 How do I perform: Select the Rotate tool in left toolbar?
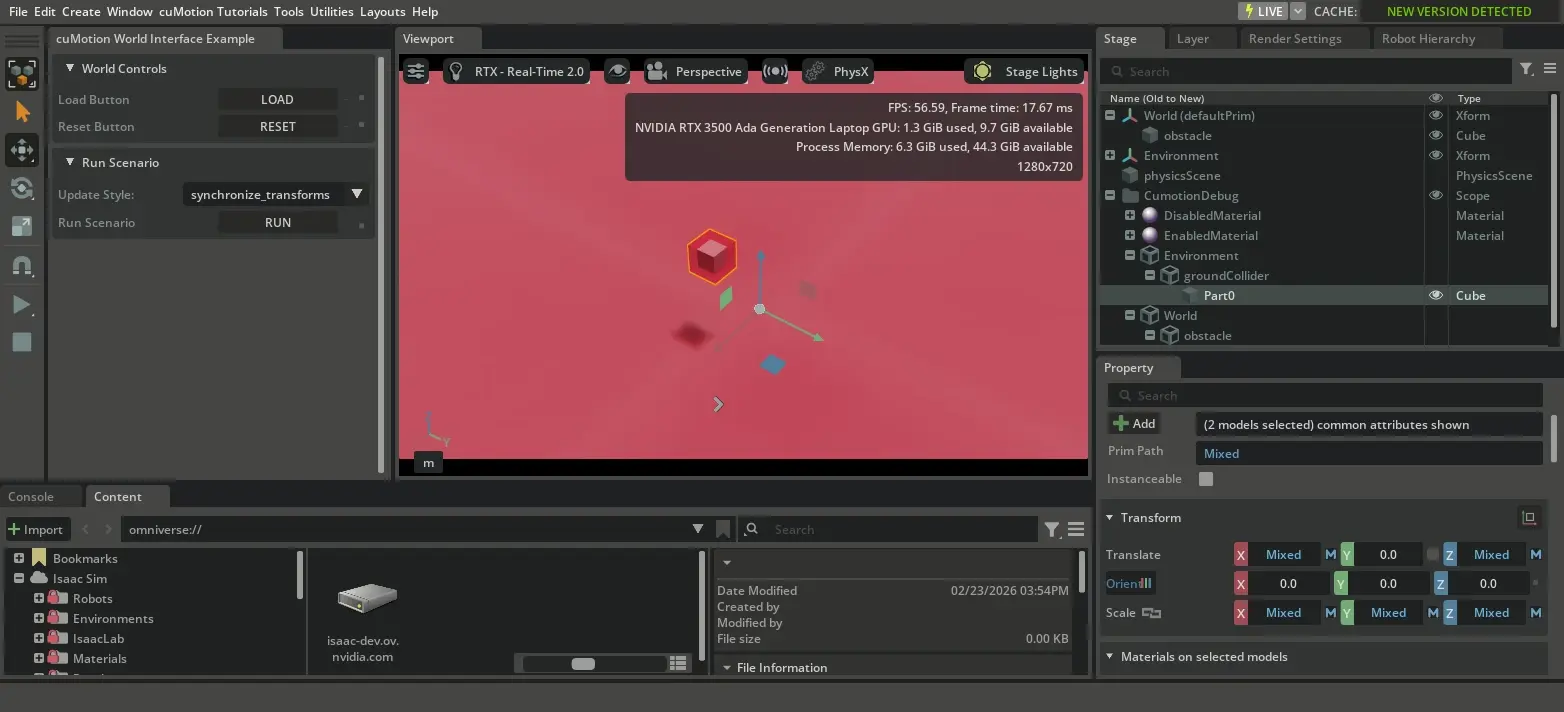click(x=22, y=189)
